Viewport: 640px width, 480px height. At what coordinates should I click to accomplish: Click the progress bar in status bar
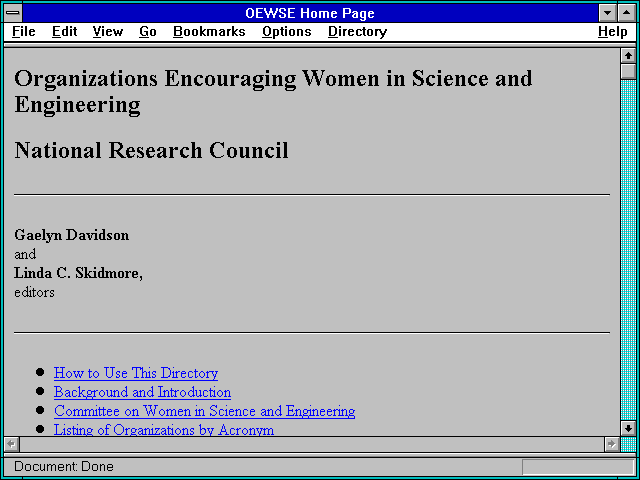pos(578,467)
